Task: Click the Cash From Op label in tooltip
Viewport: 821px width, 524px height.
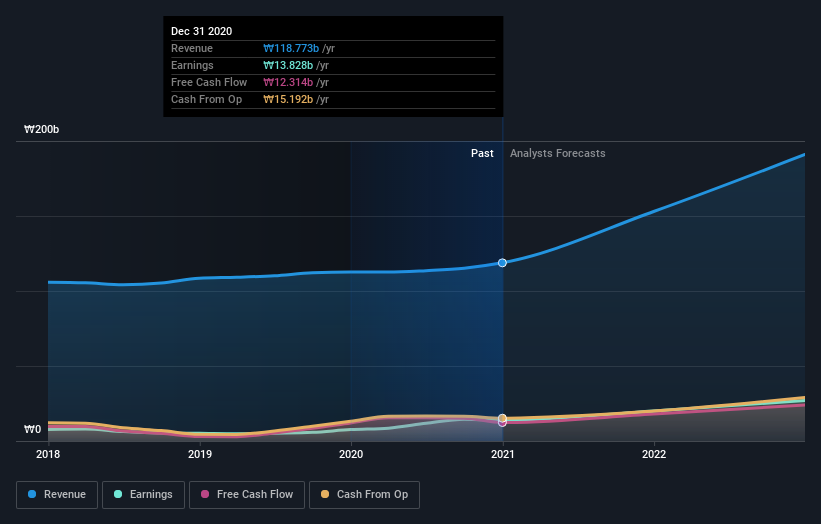Action: point(206,99)
